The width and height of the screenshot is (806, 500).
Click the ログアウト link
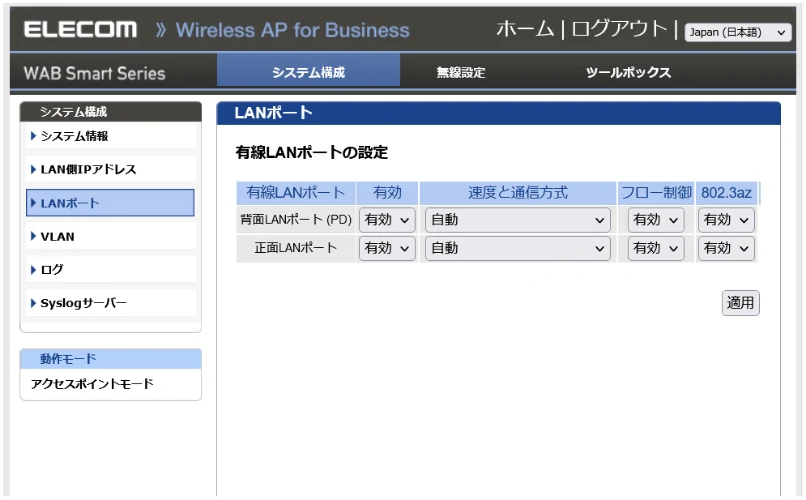point(619,29)
